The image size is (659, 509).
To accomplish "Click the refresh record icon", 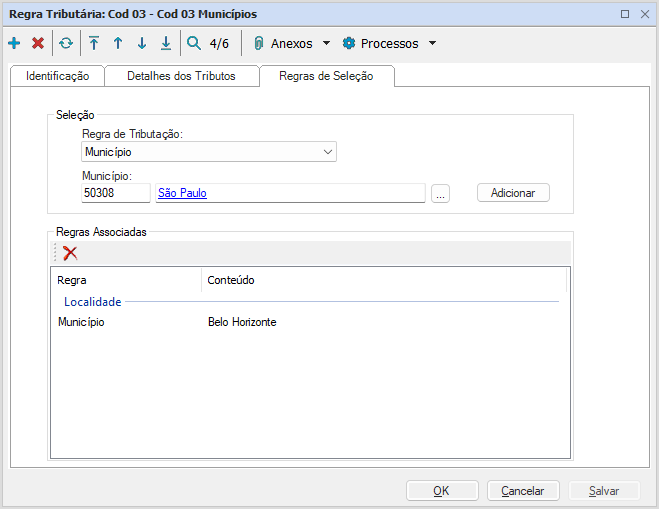I will pyautogui.click(x=66, y=43).
